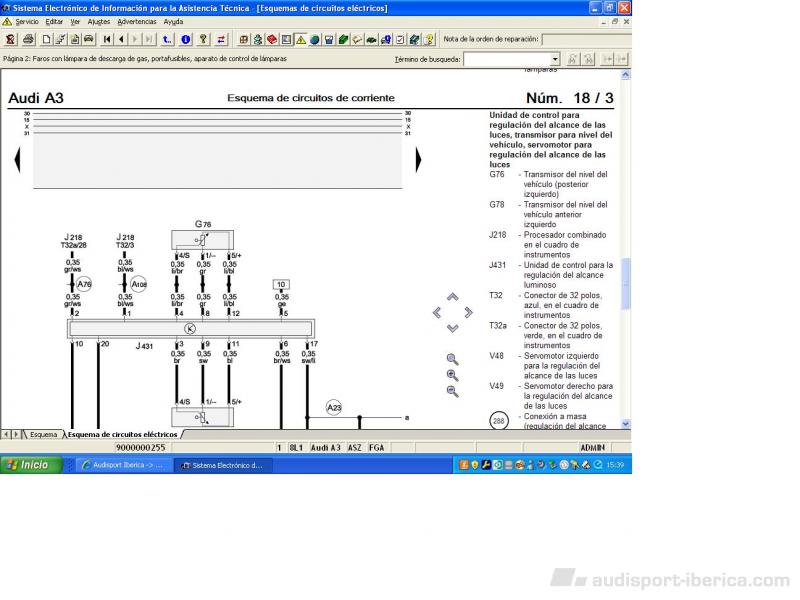This screenshot has height=600, width=800.
Task: Click the red-blue swap arrows icon
Action: pos(221,39)
